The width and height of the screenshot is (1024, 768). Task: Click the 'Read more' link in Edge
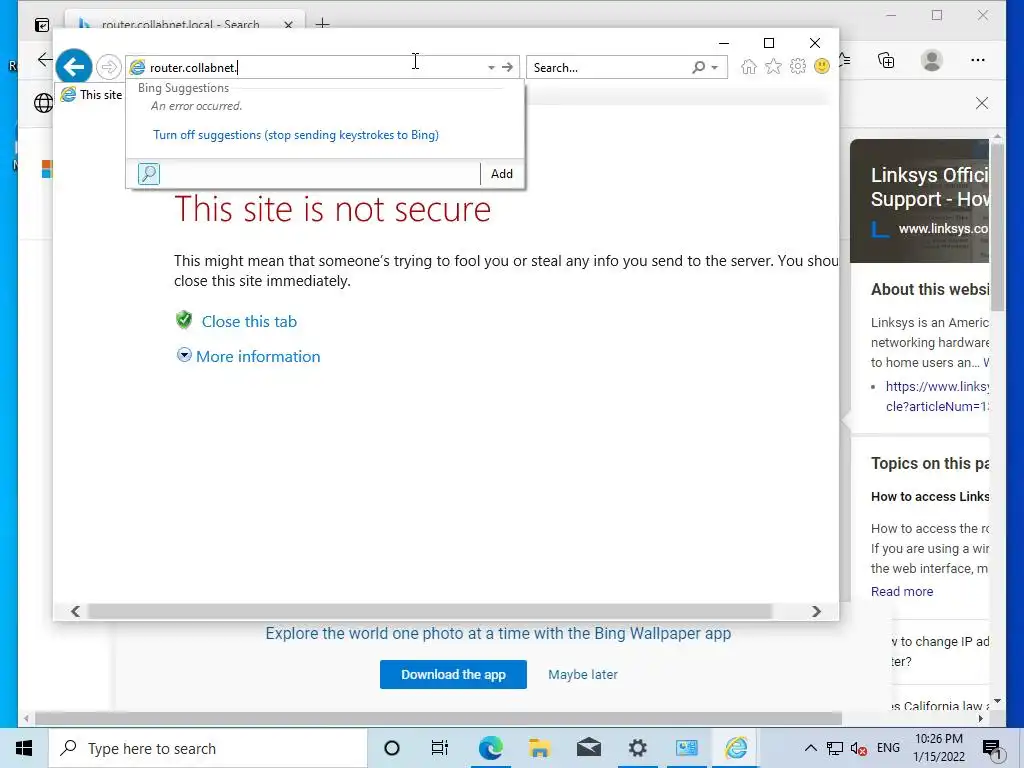pos(902,591)
